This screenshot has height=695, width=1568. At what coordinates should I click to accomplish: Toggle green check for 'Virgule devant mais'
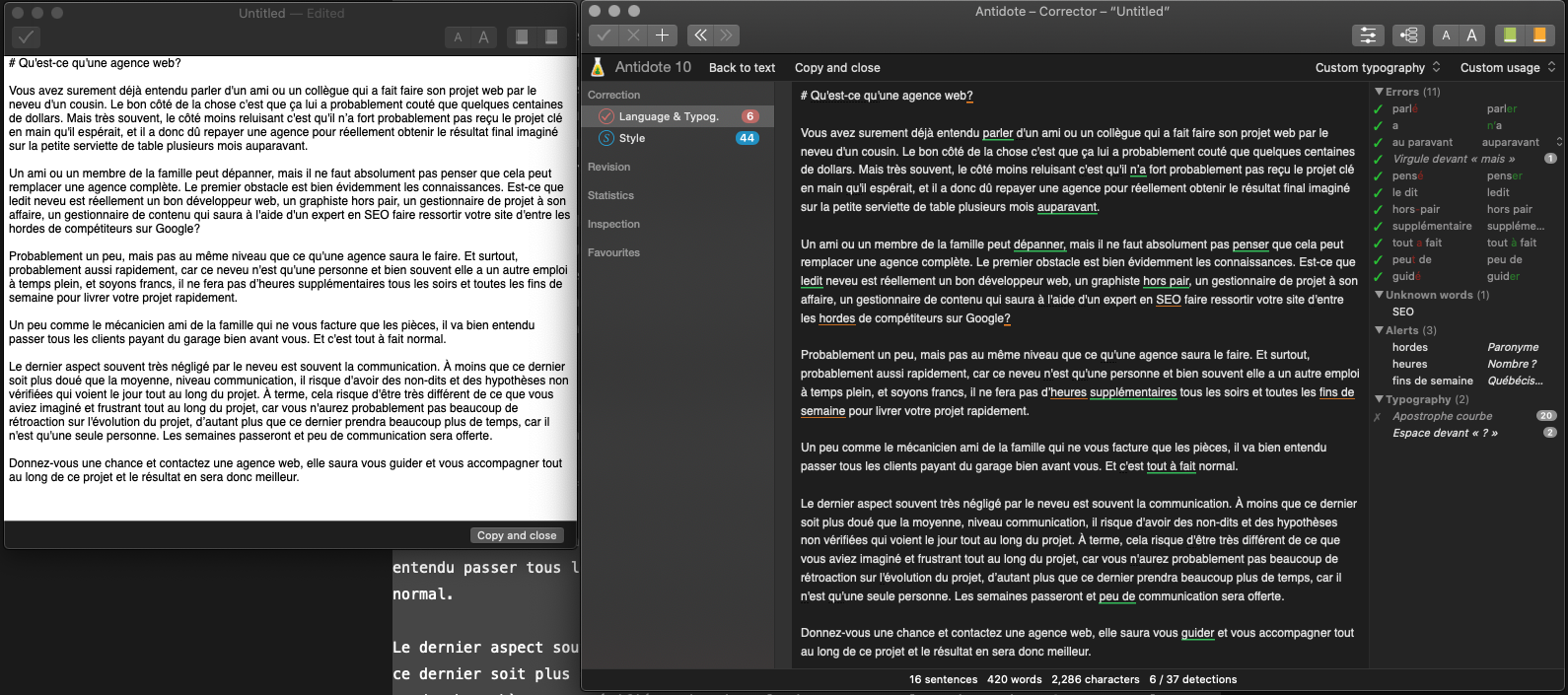click(x=1378, y=159)
